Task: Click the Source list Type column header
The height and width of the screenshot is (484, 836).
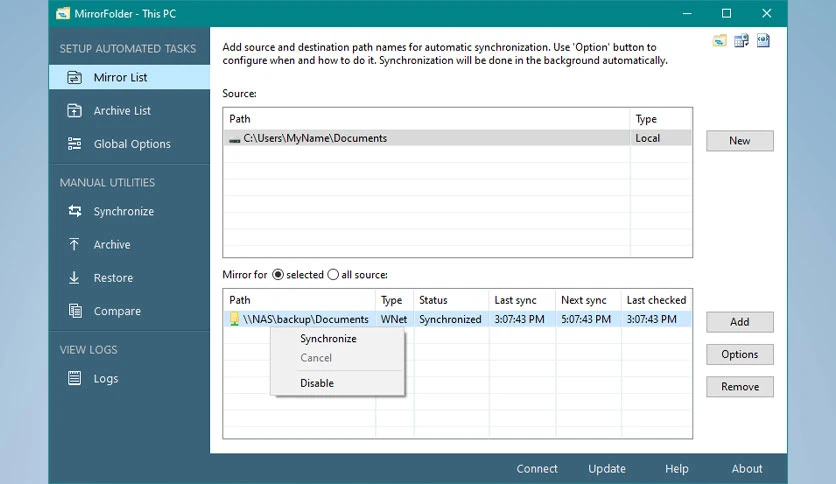Action: click(661, 119)
